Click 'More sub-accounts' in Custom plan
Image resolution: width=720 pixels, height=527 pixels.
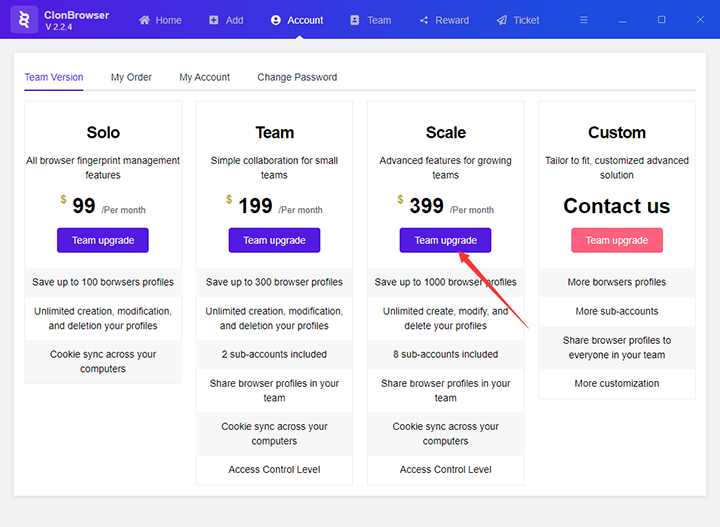pyautogui.click(x=617, y=311)
